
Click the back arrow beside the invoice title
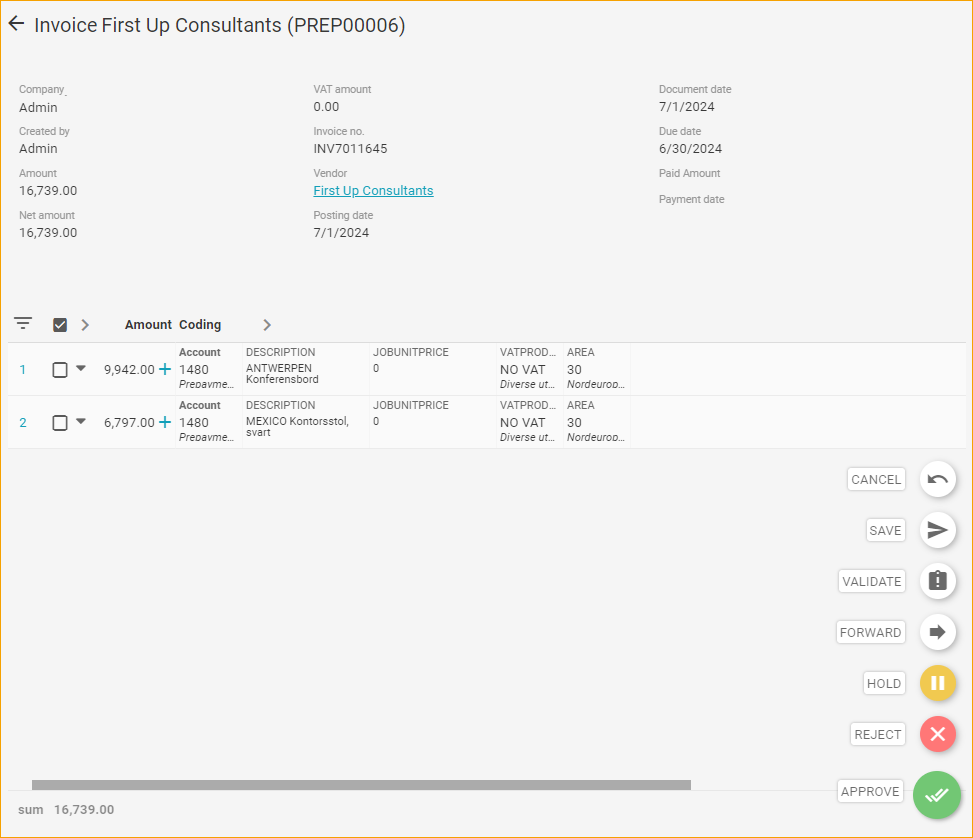(16, 24)
